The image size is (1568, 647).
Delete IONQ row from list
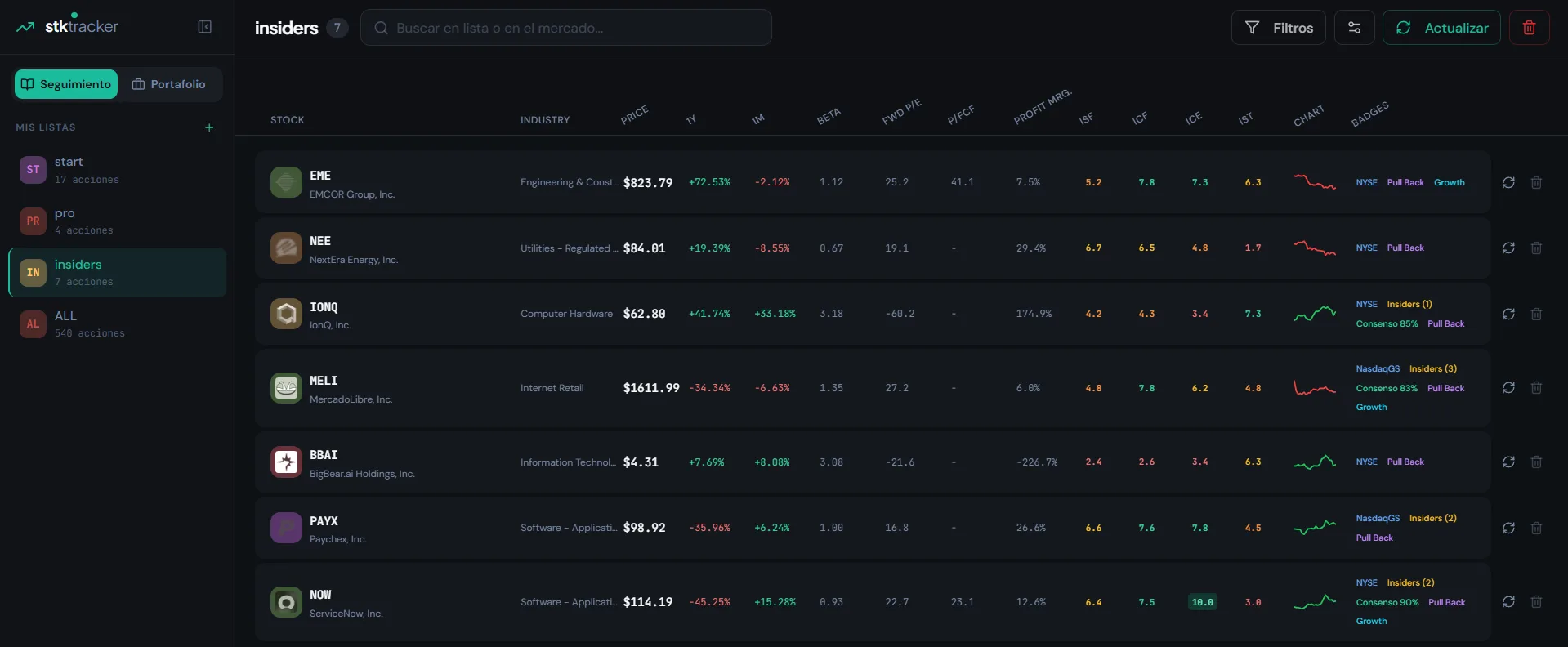coord(1536,314)
